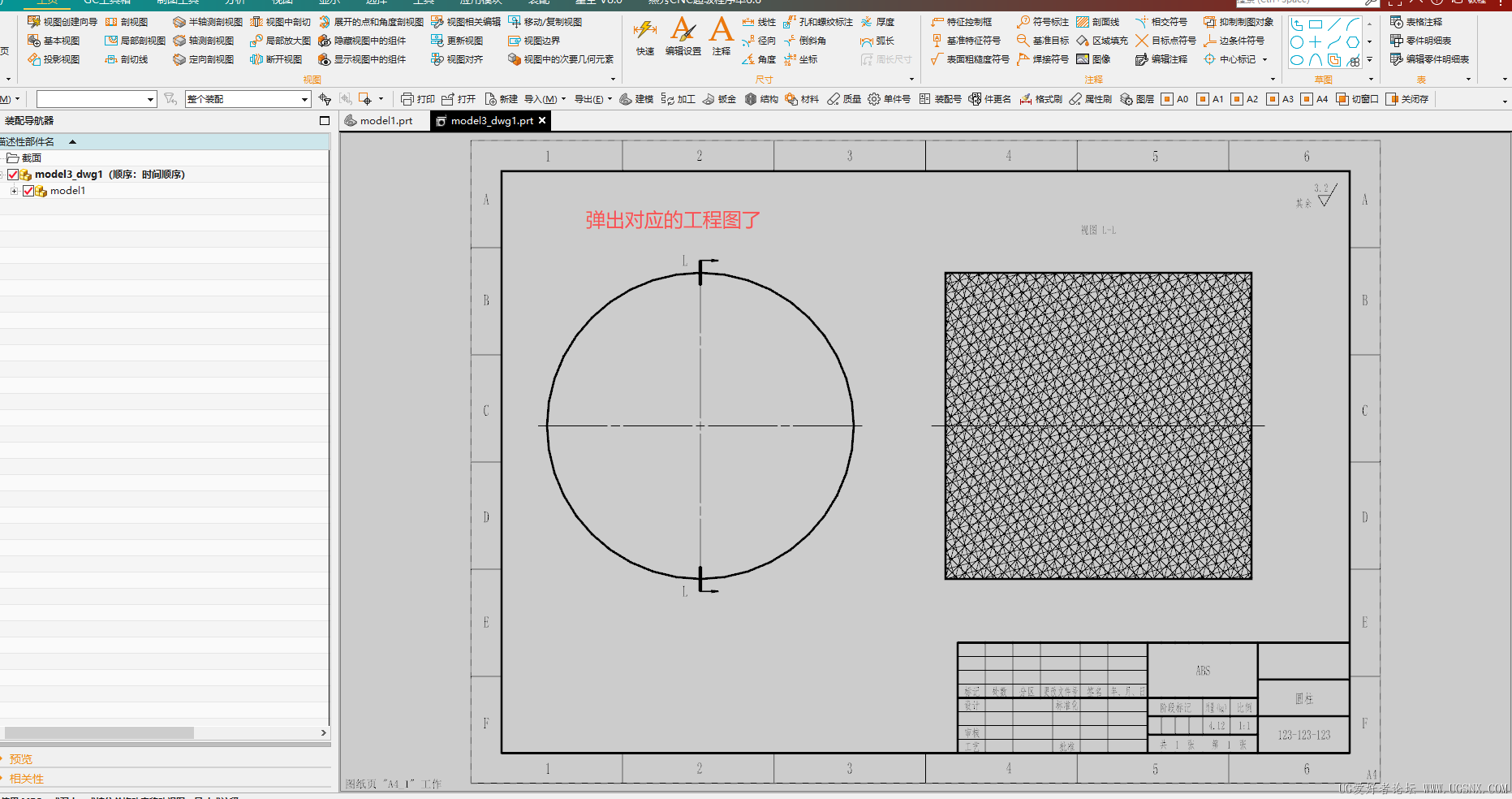1512x799 pixels.
Task: Toggle the model3_dwg1 checkbox in navigator
Action: (13, 175)
